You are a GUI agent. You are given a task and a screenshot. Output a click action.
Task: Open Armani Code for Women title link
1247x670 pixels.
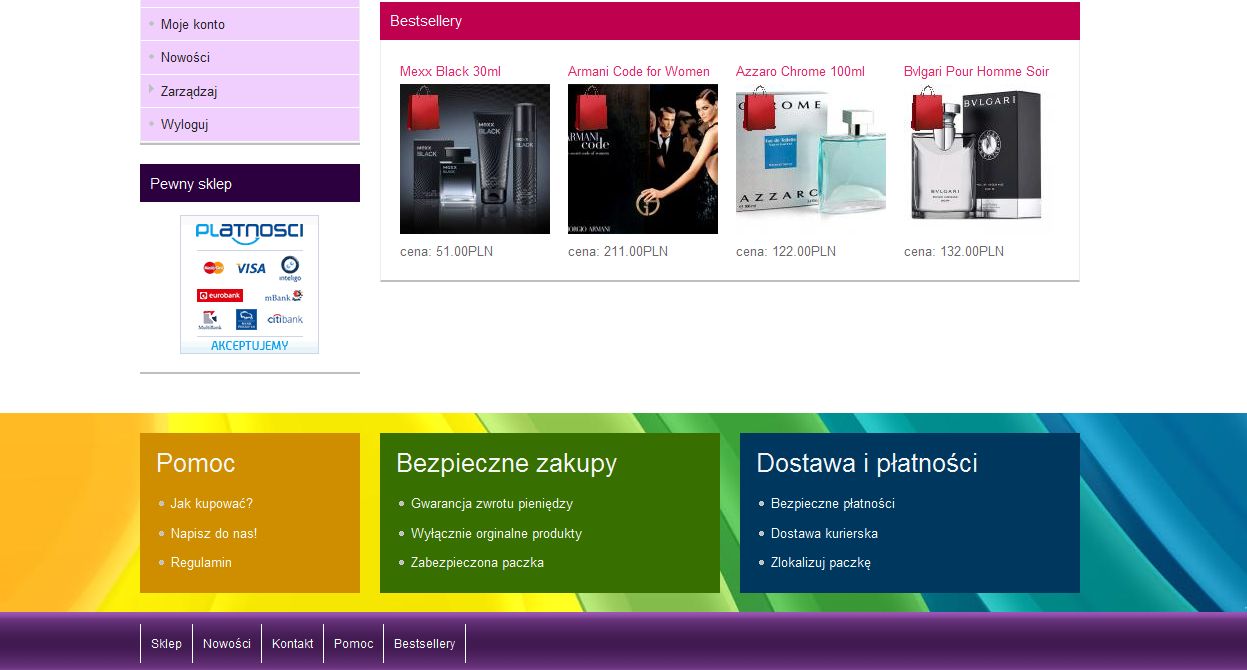[639, 71]
